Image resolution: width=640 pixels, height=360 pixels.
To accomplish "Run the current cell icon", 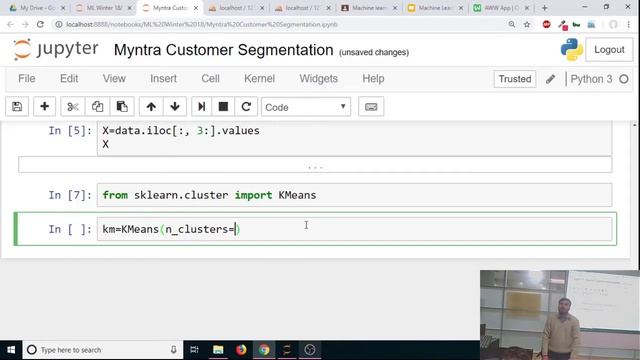I will pos(201,107).
